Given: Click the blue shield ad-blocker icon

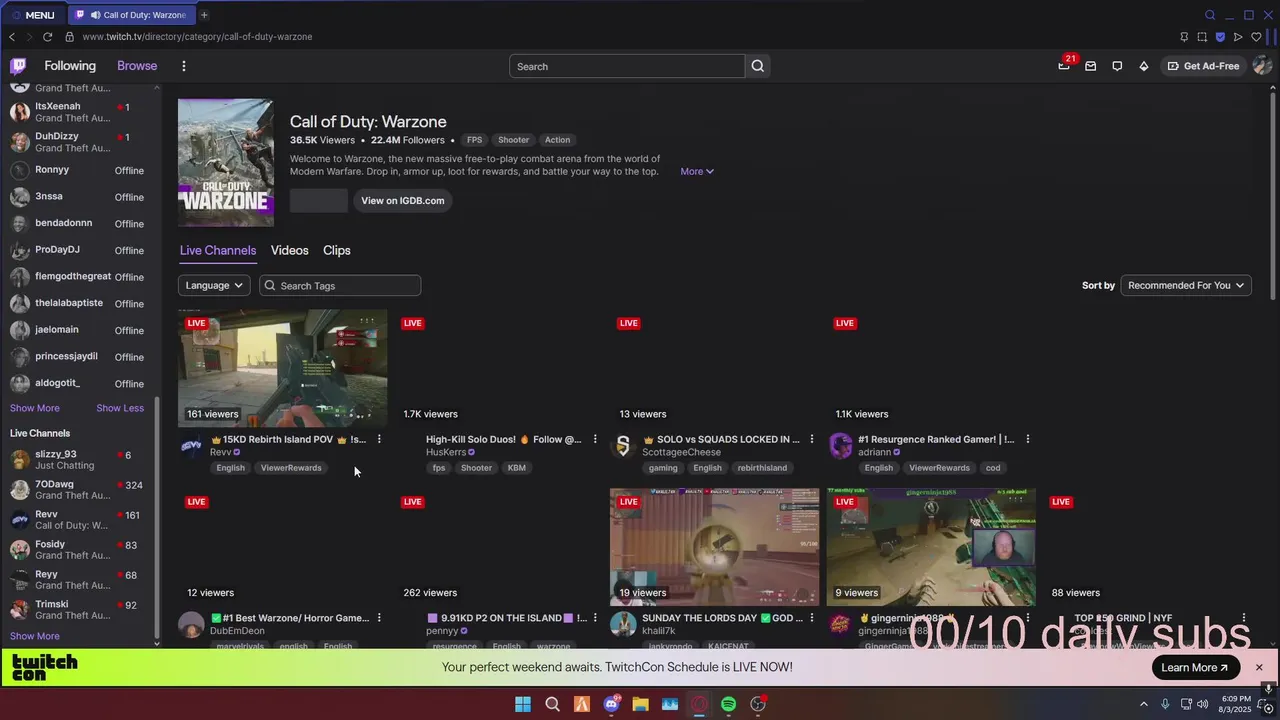Looking at the screenshot, I should pos(1220,37).
